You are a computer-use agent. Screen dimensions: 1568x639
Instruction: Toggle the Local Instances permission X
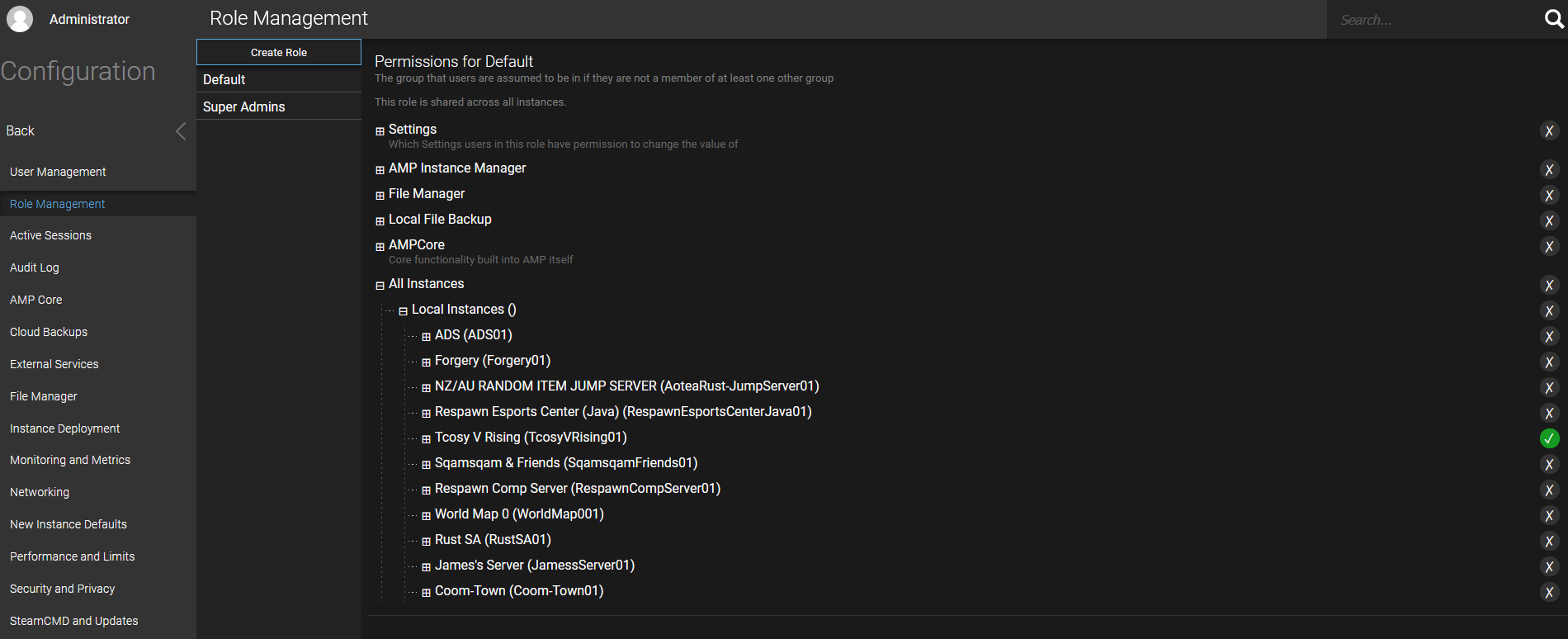coord(1549,311)
